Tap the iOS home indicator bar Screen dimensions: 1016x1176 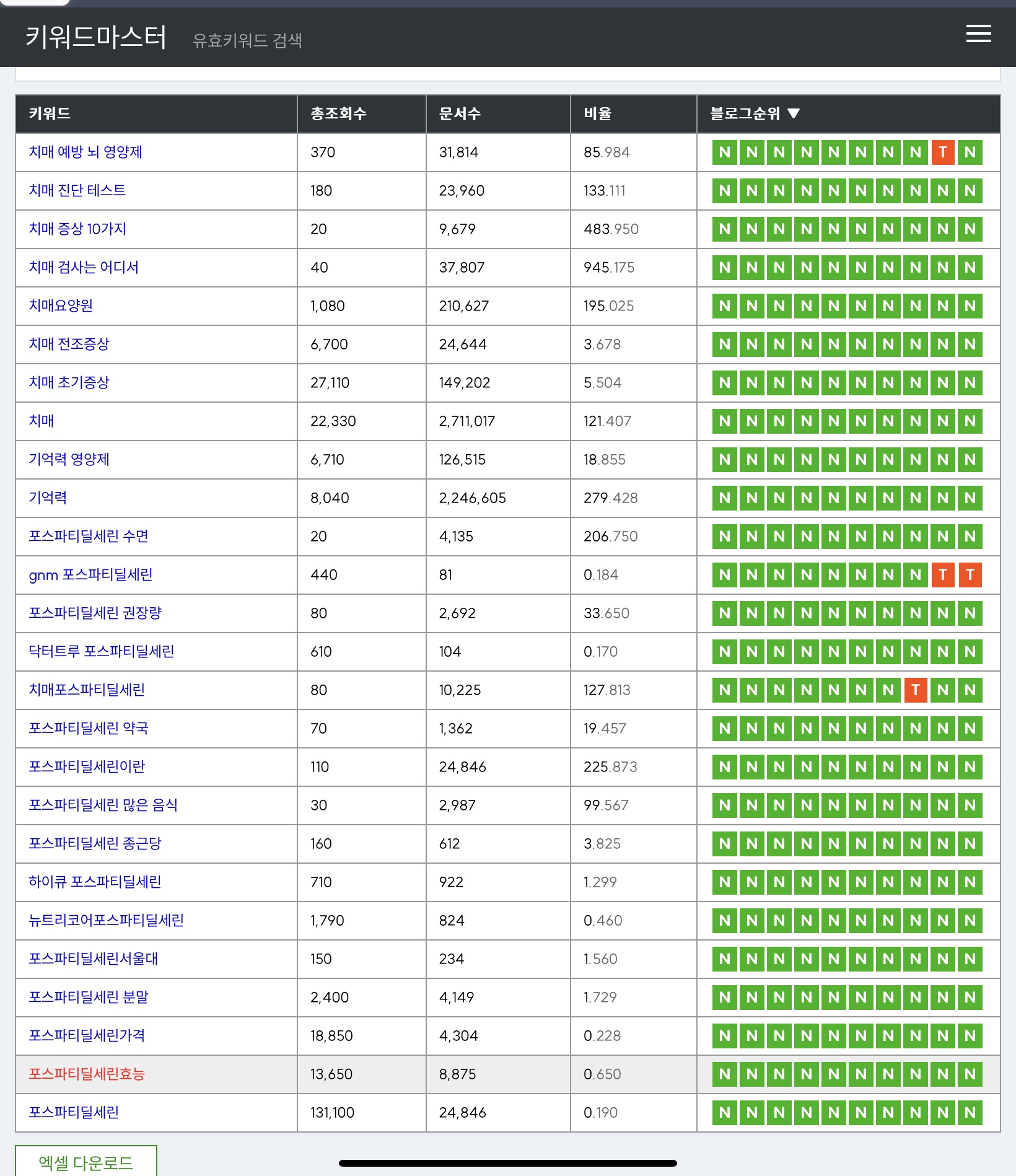click(x=508, y=1163)
